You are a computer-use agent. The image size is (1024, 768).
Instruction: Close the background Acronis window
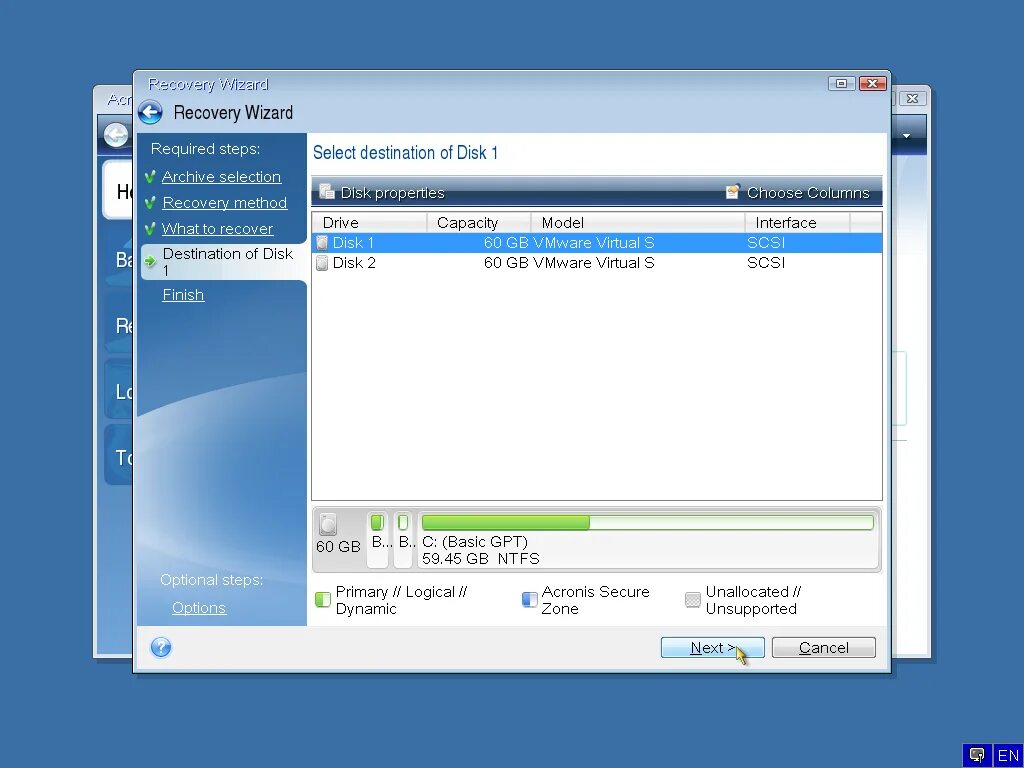click(912, 99)
